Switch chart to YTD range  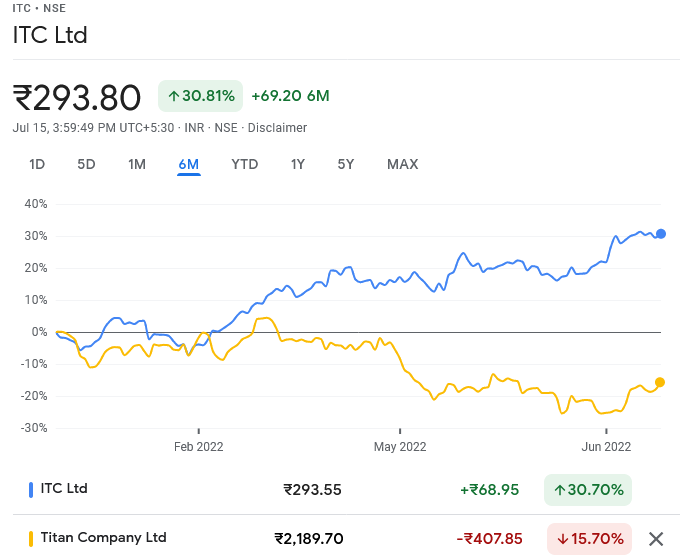244,164
